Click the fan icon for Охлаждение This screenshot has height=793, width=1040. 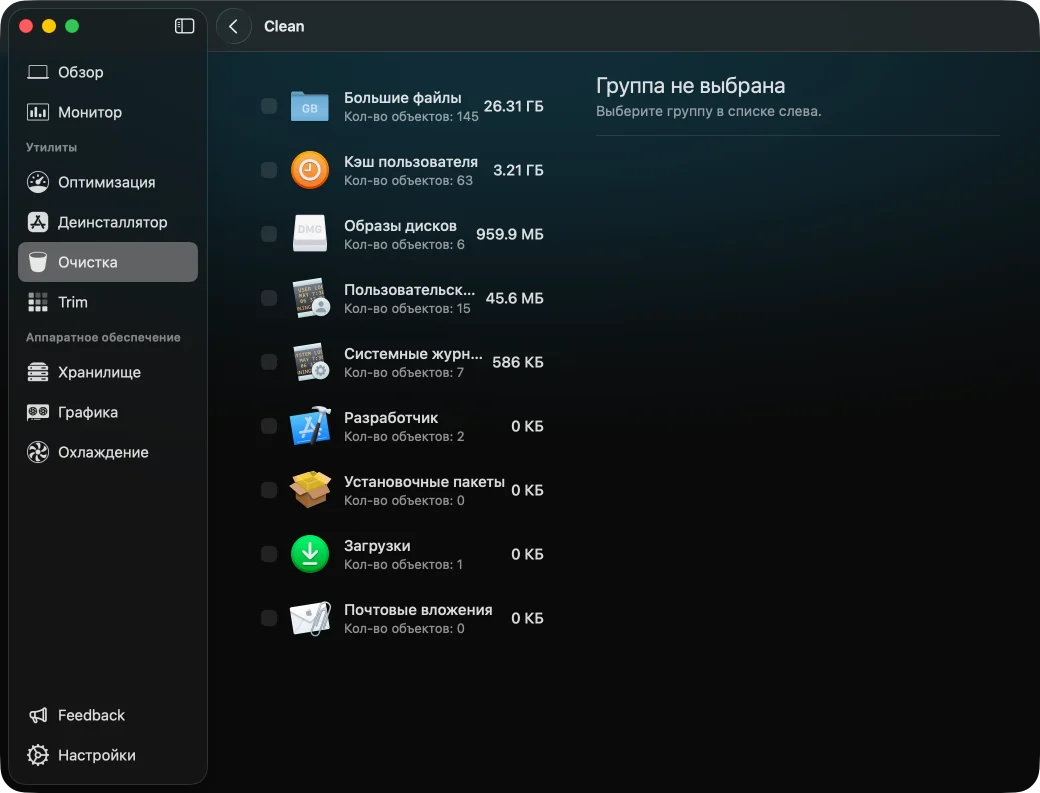(x=38, y=452)
